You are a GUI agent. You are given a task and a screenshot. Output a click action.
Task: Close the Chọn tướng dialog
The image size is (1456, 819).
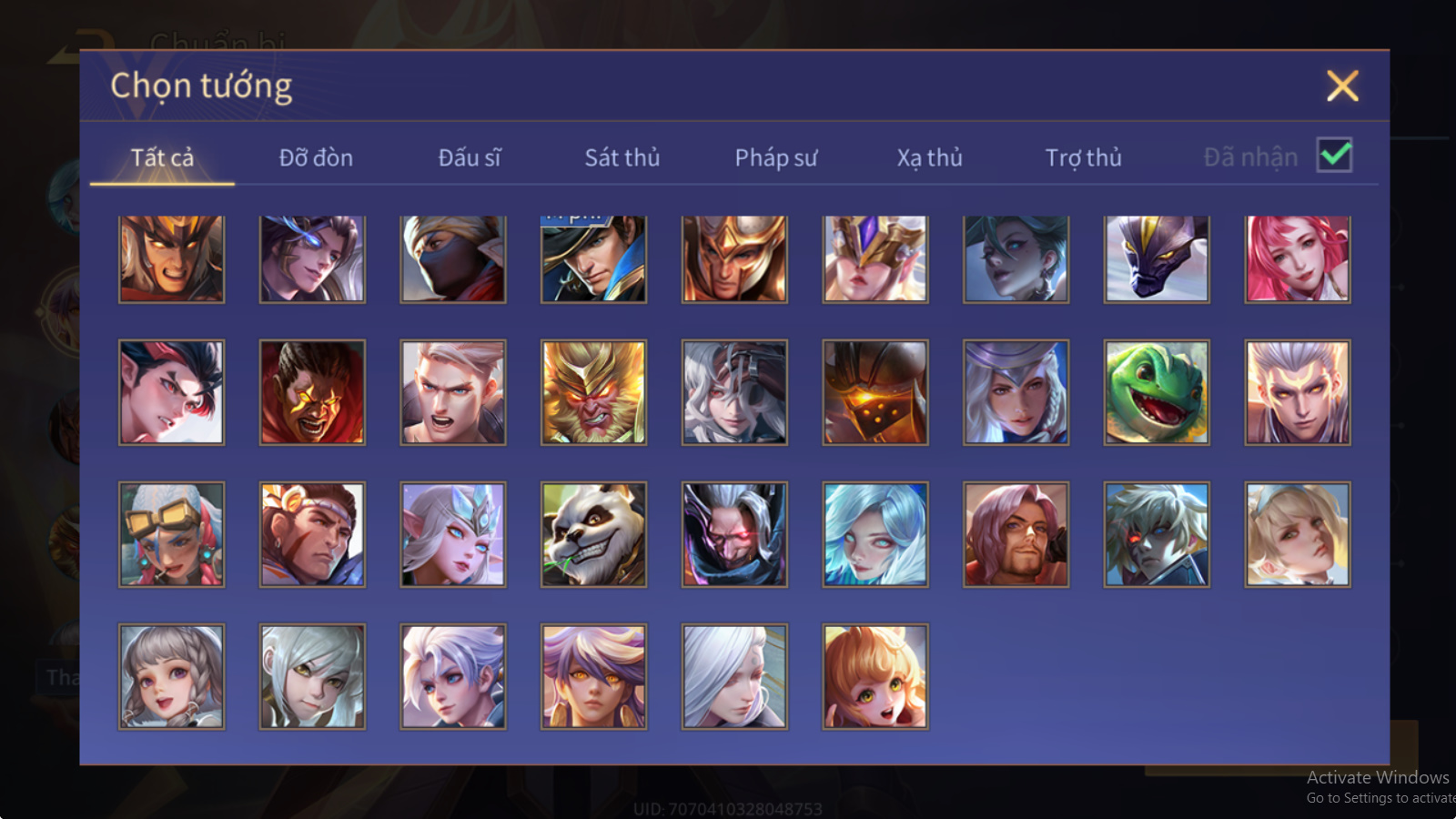tap(1342, 86)
